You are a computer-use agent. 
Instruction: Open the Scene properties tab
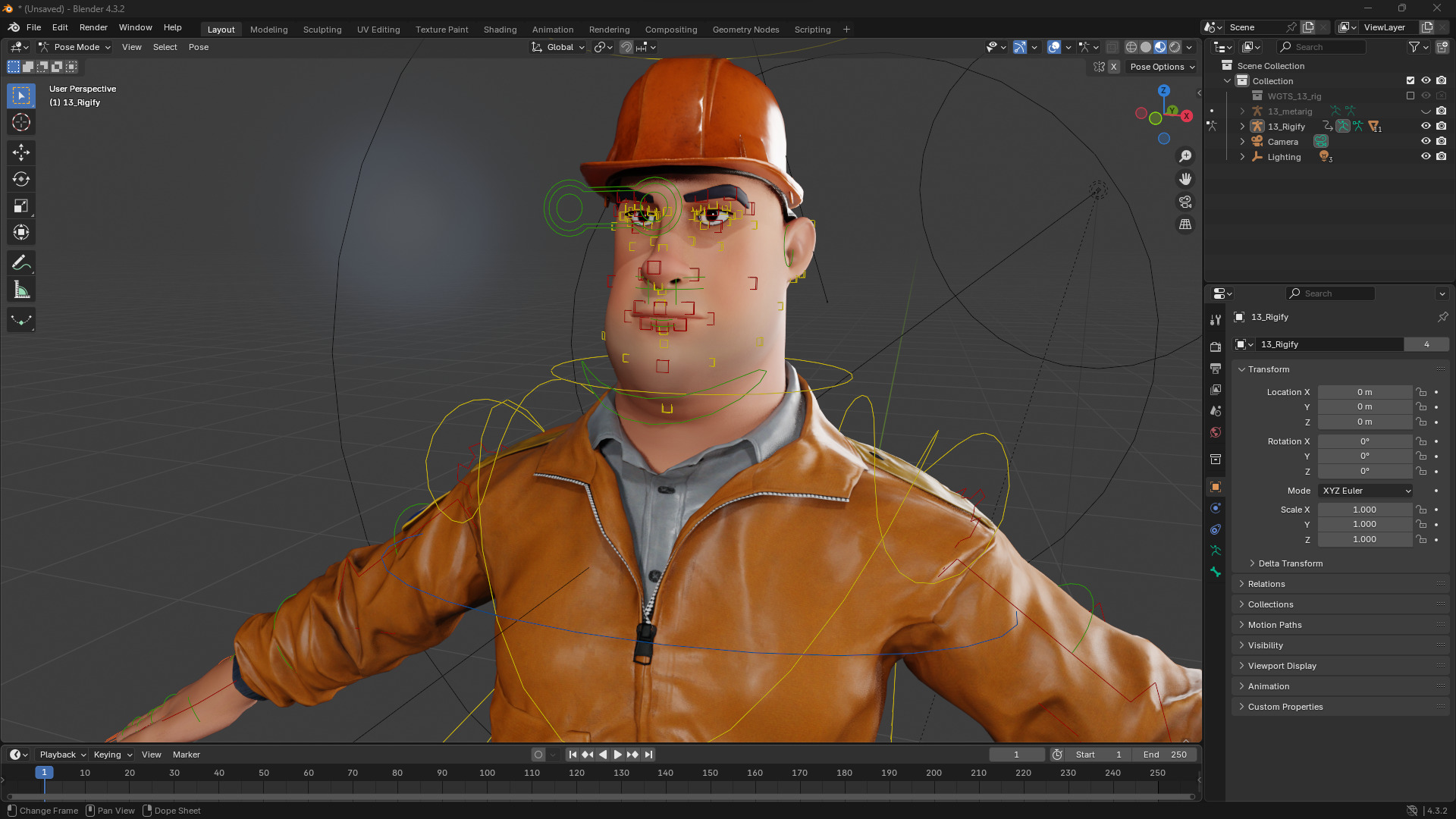coord(1216,410)
